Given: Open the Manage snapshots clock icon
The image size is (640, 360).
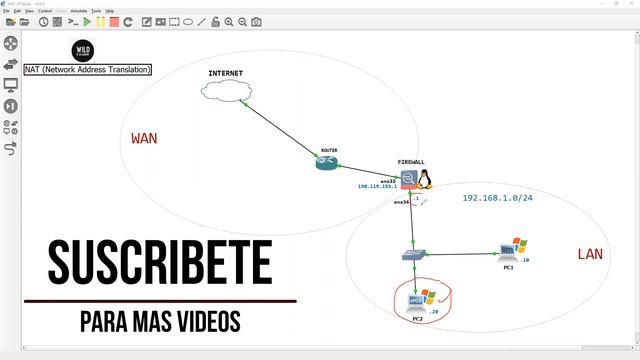Looking at the screenshot, I should click(x=44, y=22).
